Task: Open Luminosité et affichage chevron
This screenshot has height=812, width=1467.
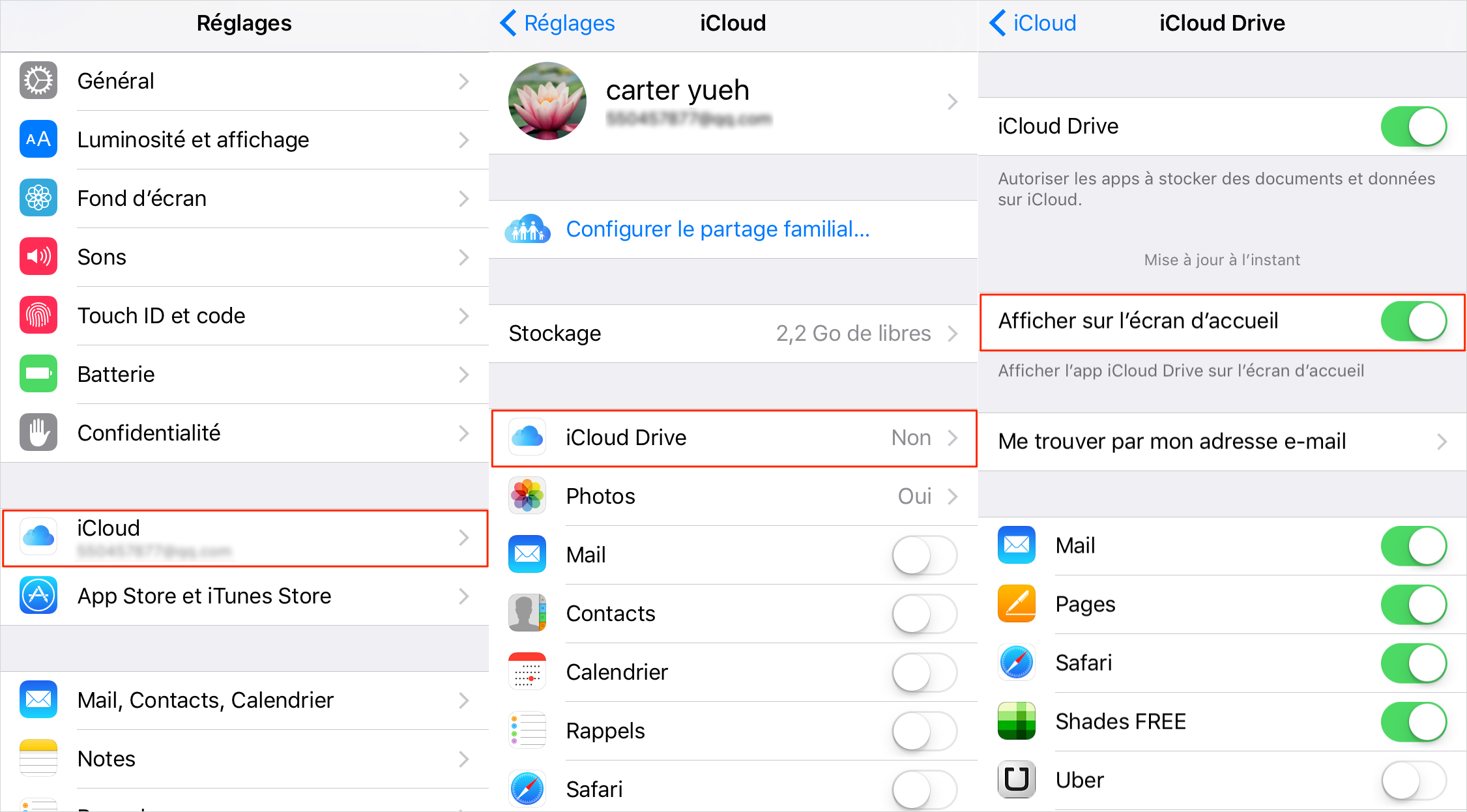Action: click(x=463, y=140)
